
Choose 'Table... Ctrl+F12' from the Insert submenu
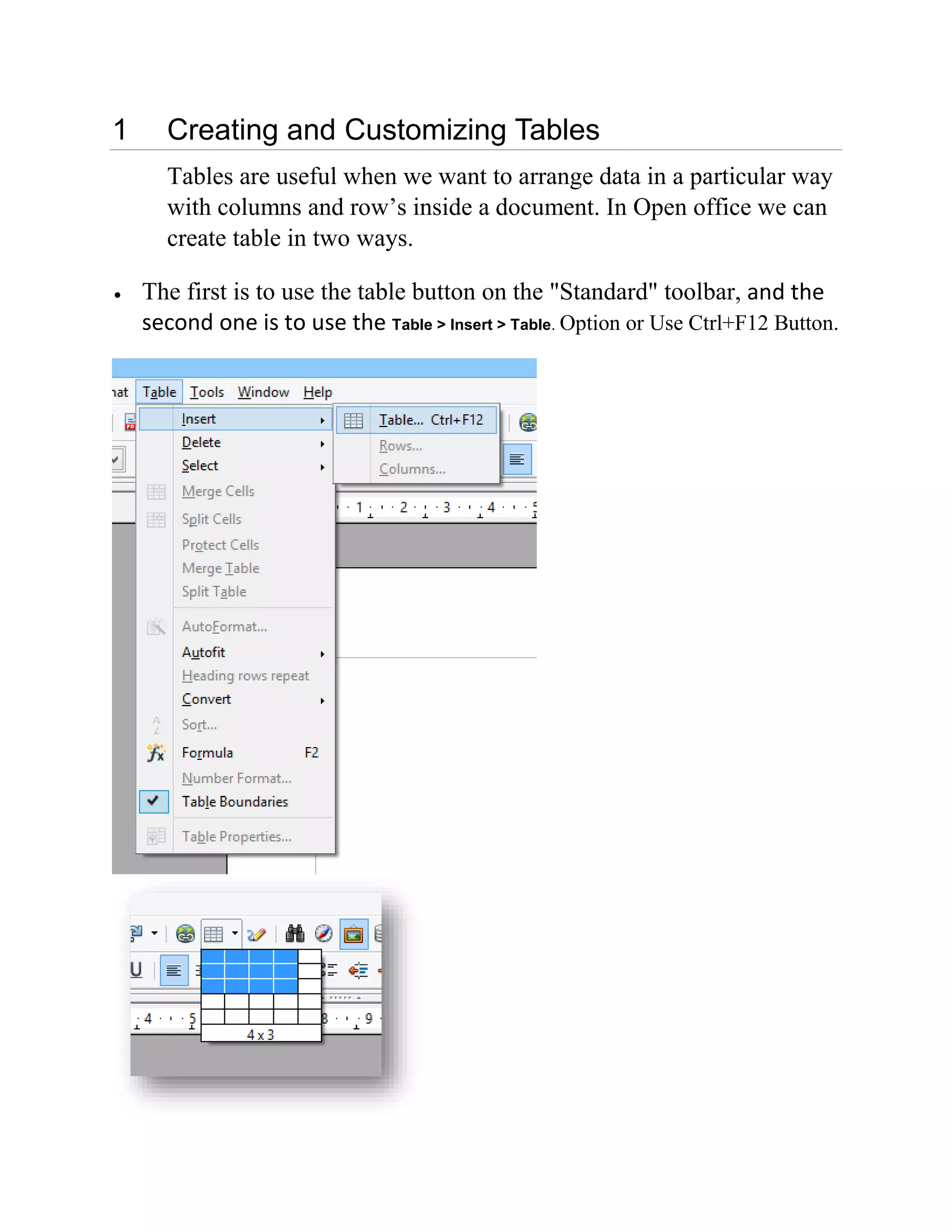pos(417,421)
